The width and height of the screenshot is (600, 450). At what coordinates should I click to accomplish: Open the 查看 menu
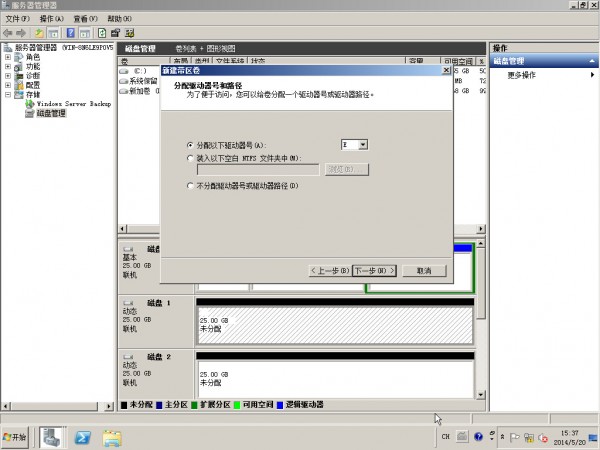click(87, 19)
